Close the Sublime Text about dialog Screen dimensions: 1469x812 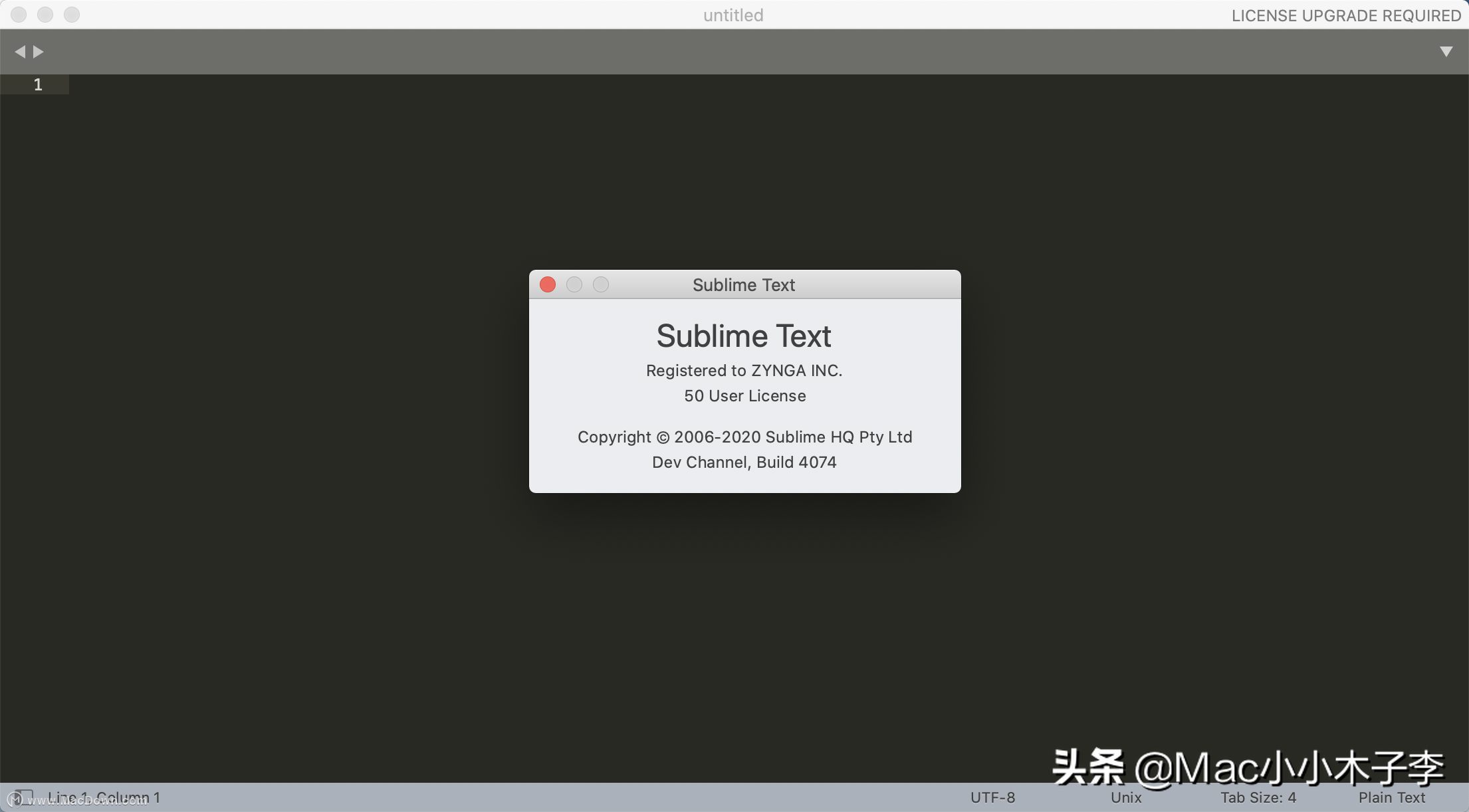[x=548, y=284]
